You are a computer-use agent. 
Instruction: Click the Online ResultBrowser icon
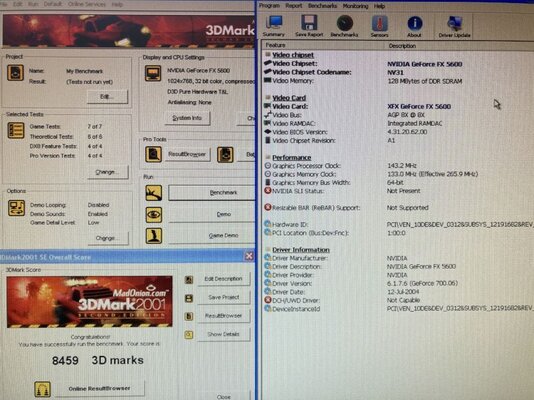(43, 389)
